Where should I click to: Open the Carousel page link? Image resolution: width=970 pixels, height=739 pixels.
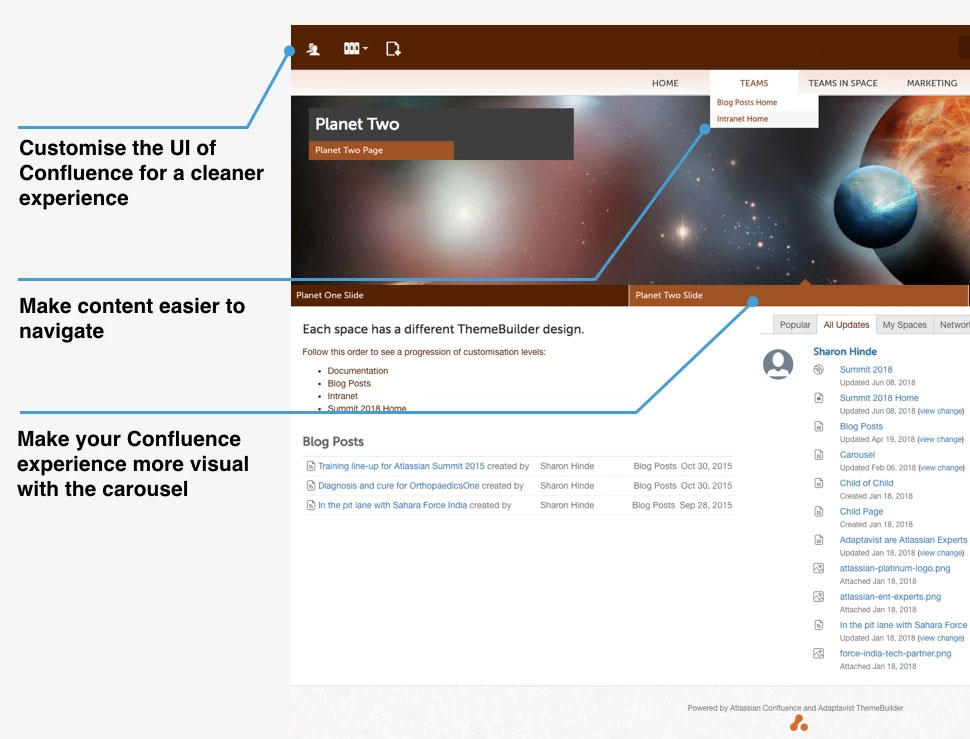coord(857,455)
